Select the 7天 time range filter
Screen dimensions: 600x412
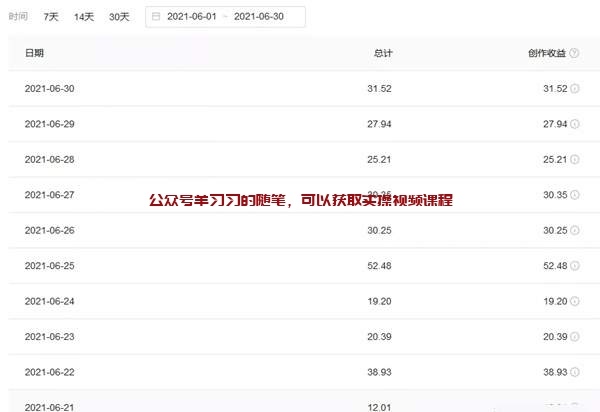pyautogui.click(x=51, y=17)
